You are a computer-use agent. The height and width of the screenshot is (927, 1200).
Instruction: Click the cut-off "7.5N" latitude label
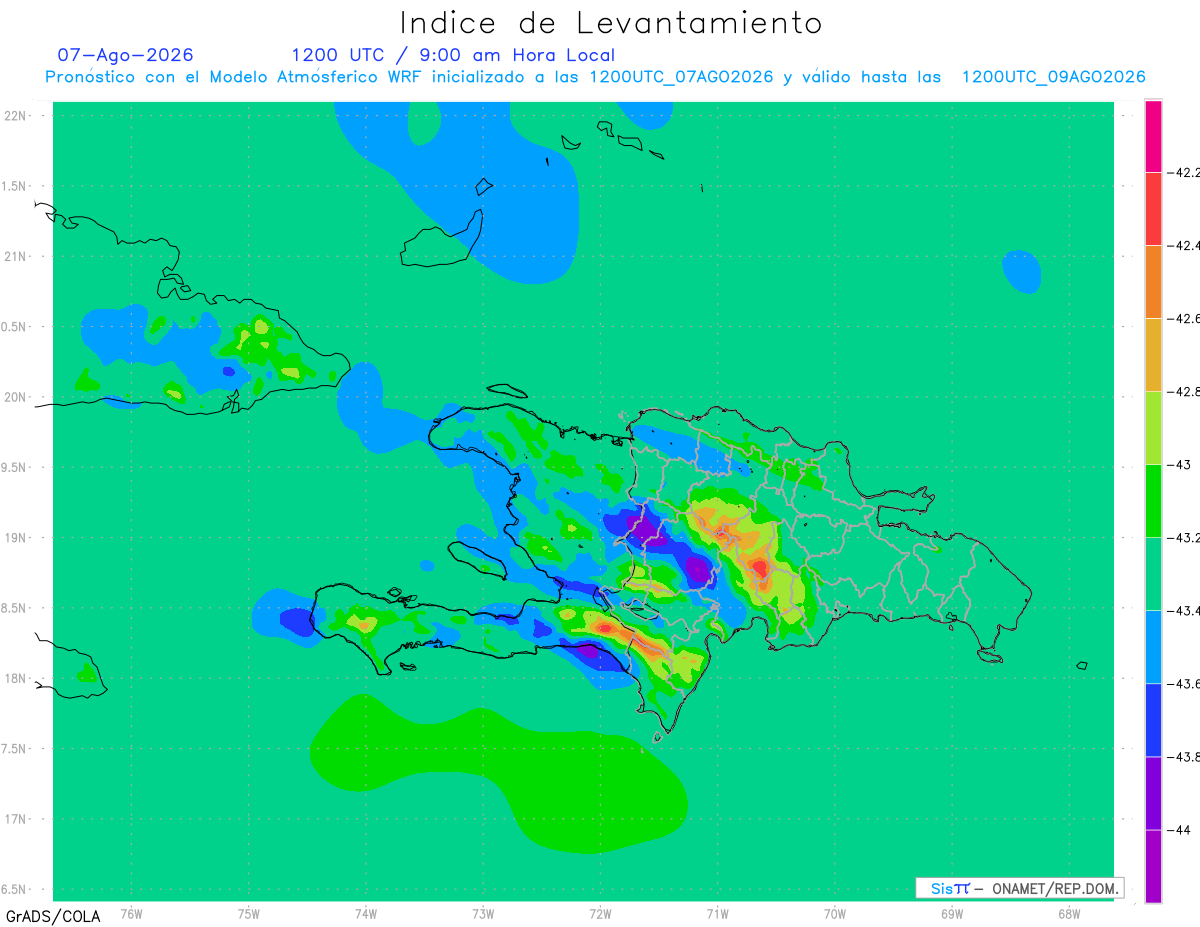point(15,748)
